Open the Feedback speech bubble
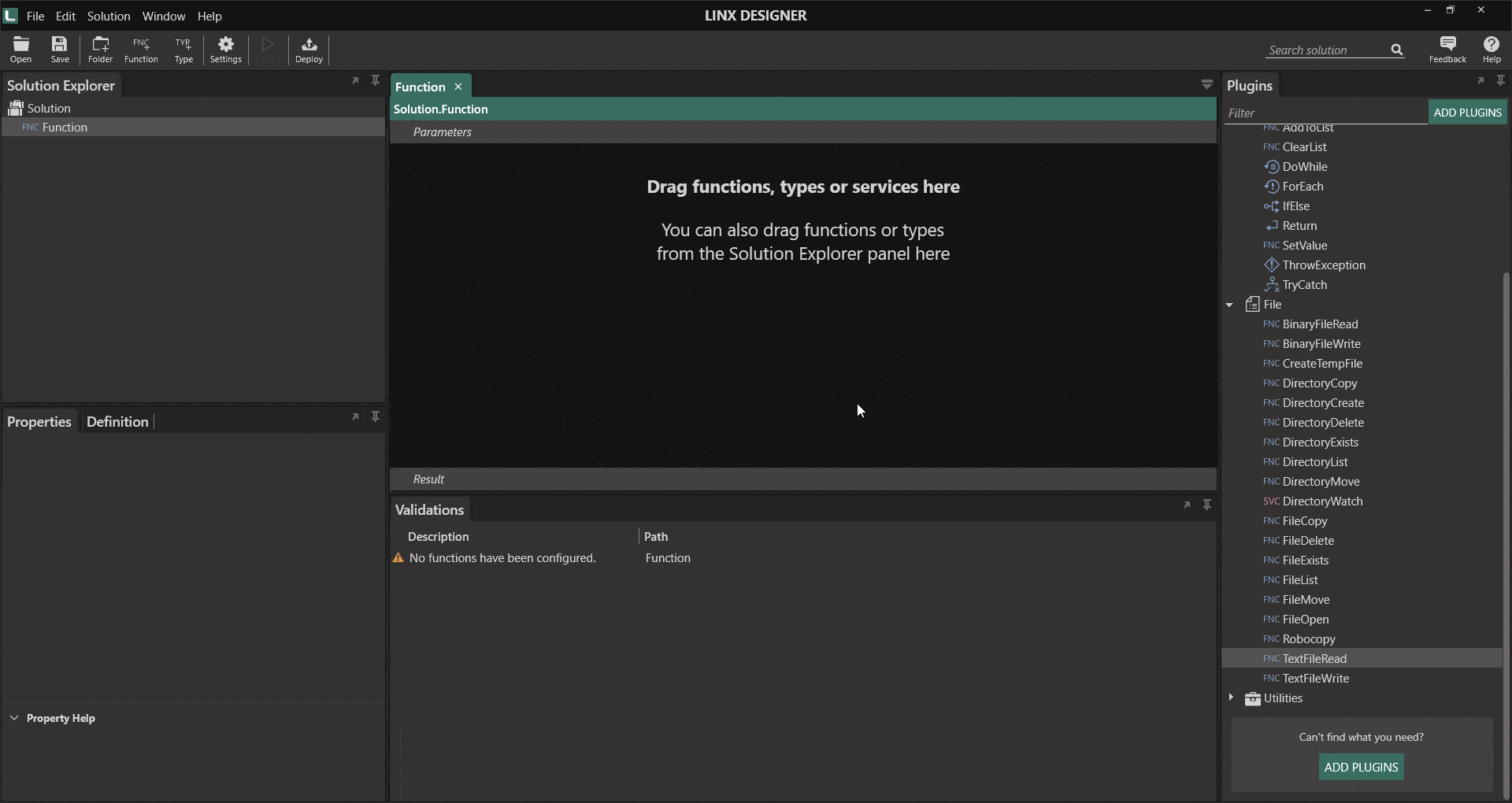This screenshot has height=803, width=1512. [1447, 50]
